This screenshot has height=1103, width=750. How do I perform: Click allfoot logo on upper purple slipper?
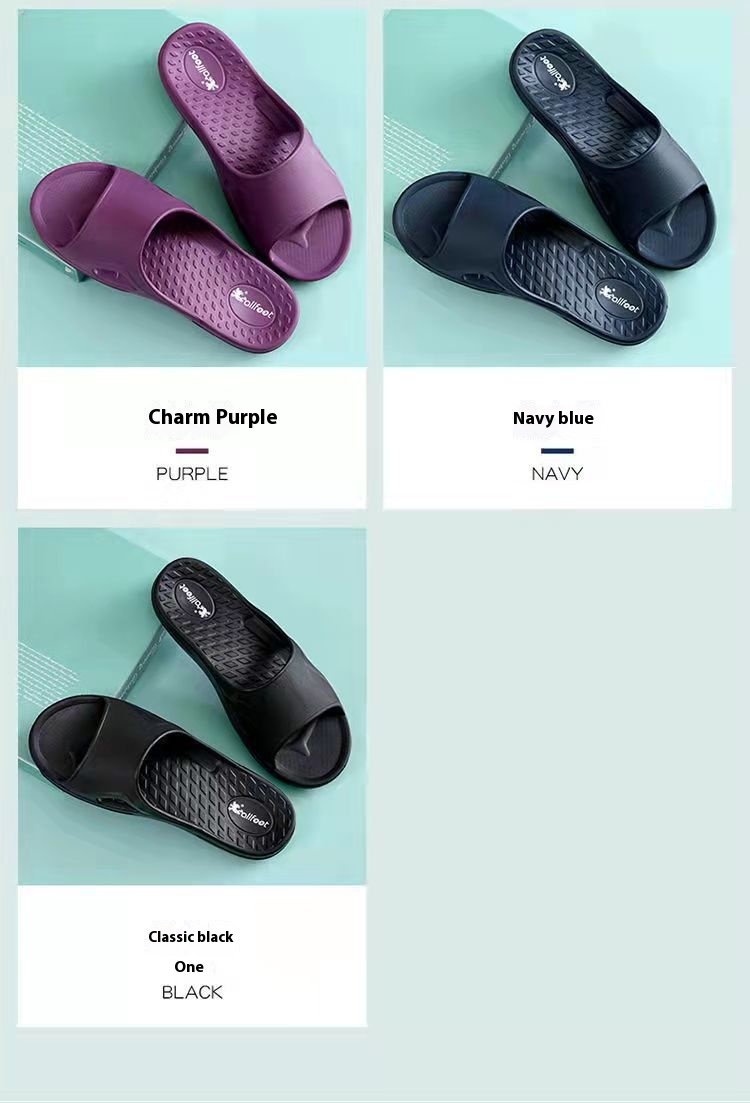tap(199, 70)
